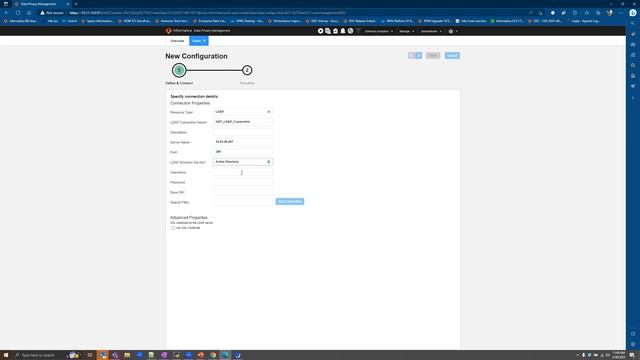Click the Search Filter input field

pos(243,202)
